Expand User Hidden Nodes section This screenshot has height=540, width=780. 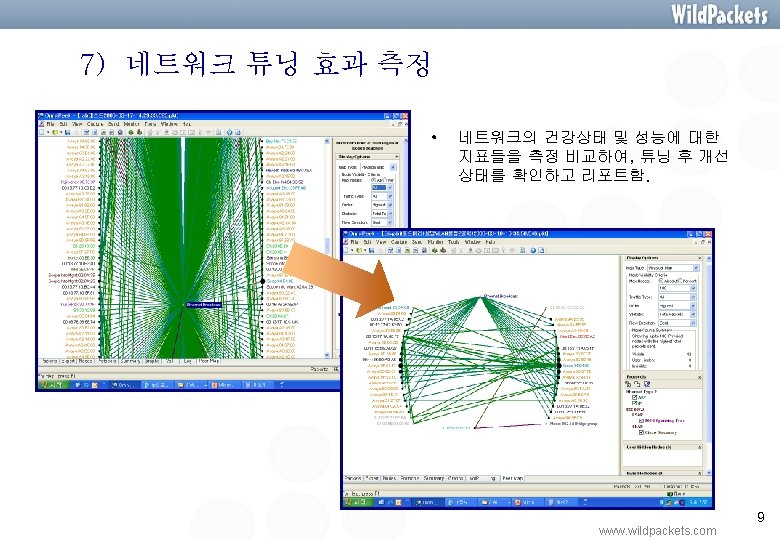[x=699, y=448]
